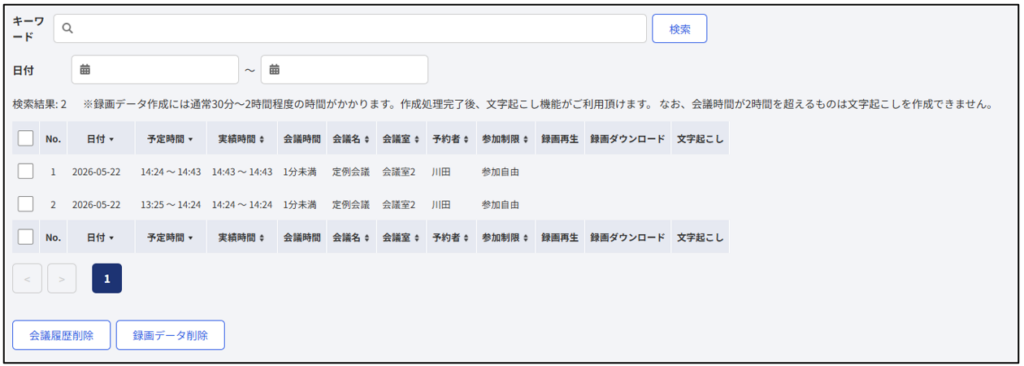Click 参加自由 in row 1
Image resolution: width=1024 pixels, height=366 pixels.
(x=500, y=172)
